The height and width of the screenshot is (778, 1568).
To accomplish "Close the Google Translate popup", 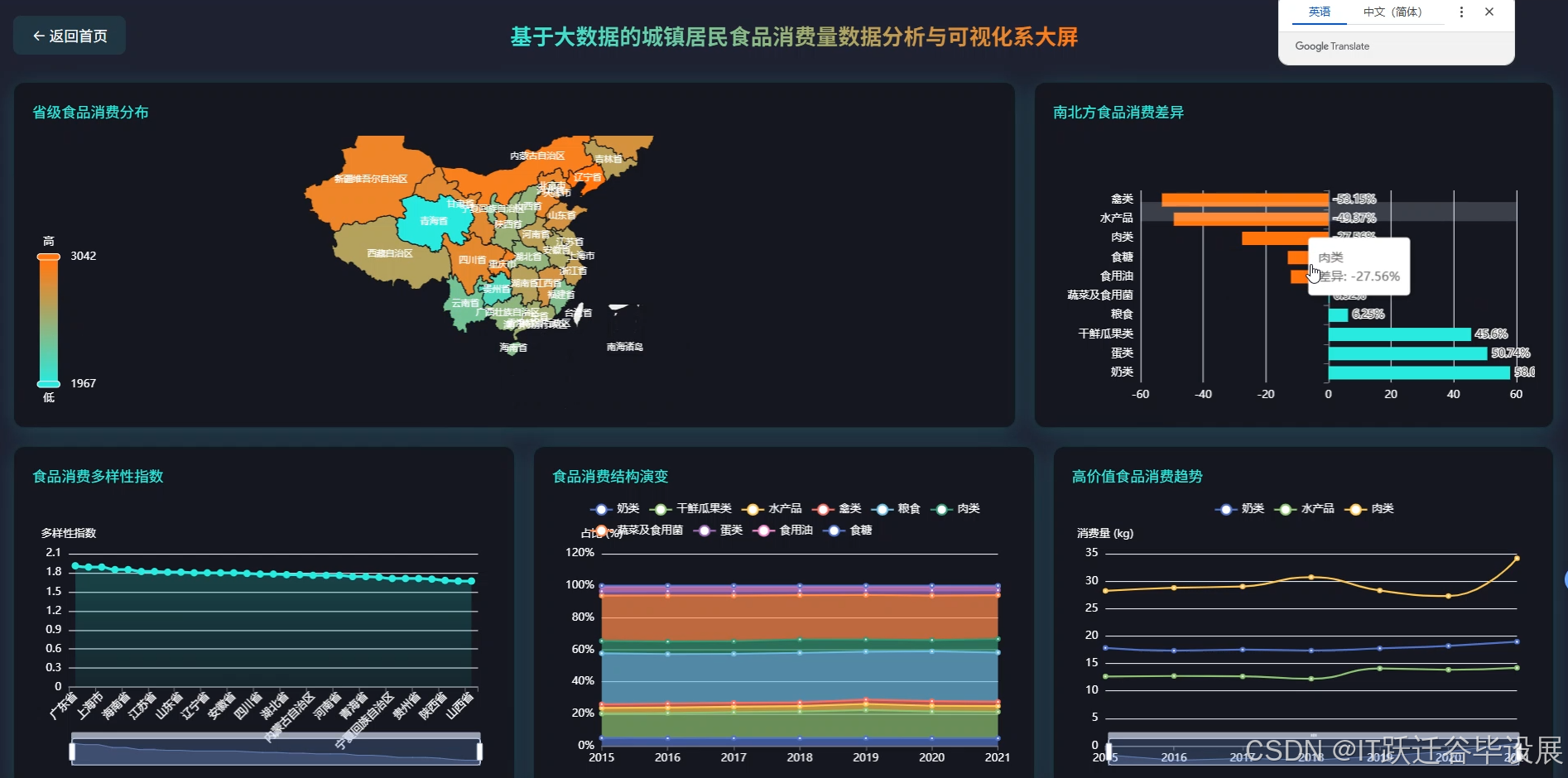I will click(1489, 12).
